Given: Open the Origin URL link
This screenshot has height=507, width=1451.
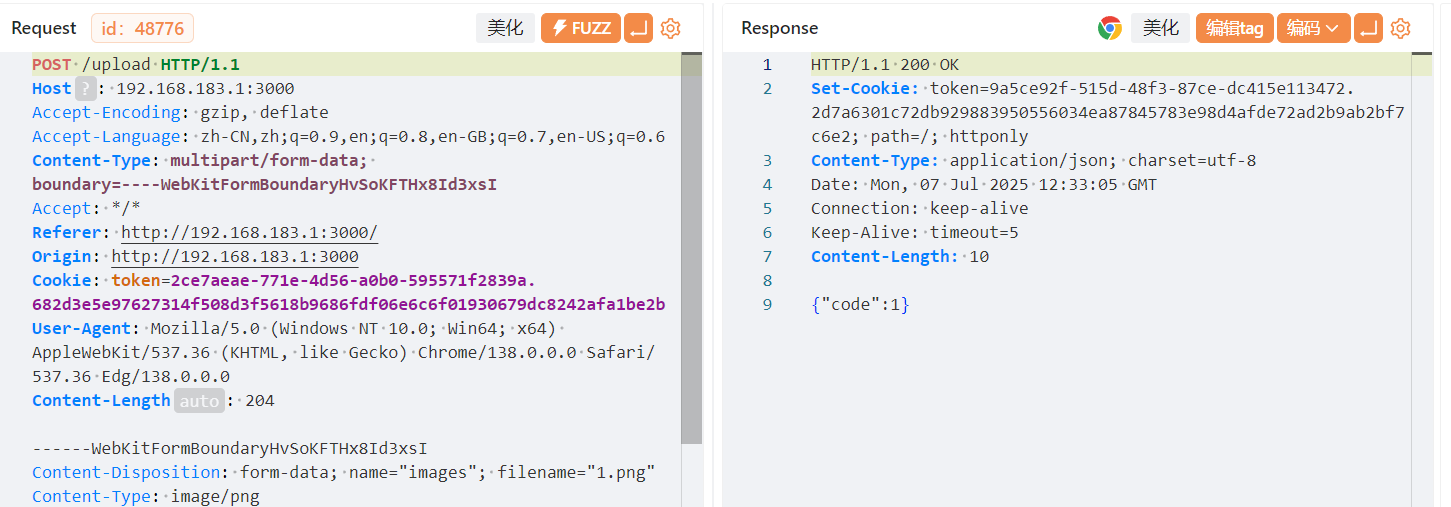Looking at the screenshot, I should click(x=235, y=256).
